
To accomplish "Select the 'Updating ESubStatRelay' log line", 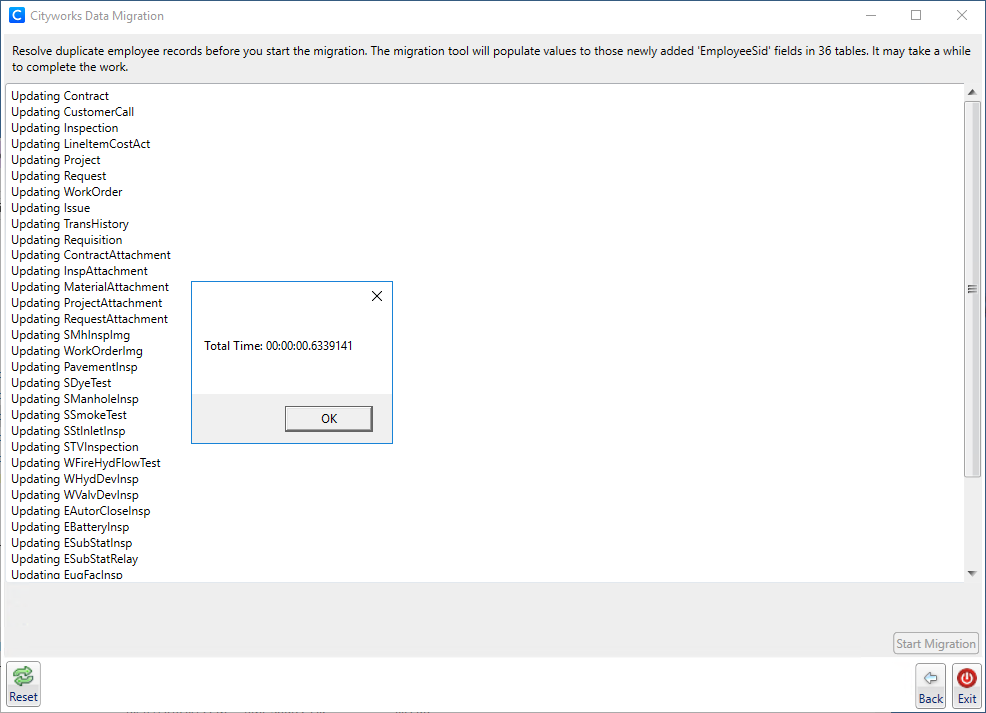I will pyautogui.click(x=75, y=559).
